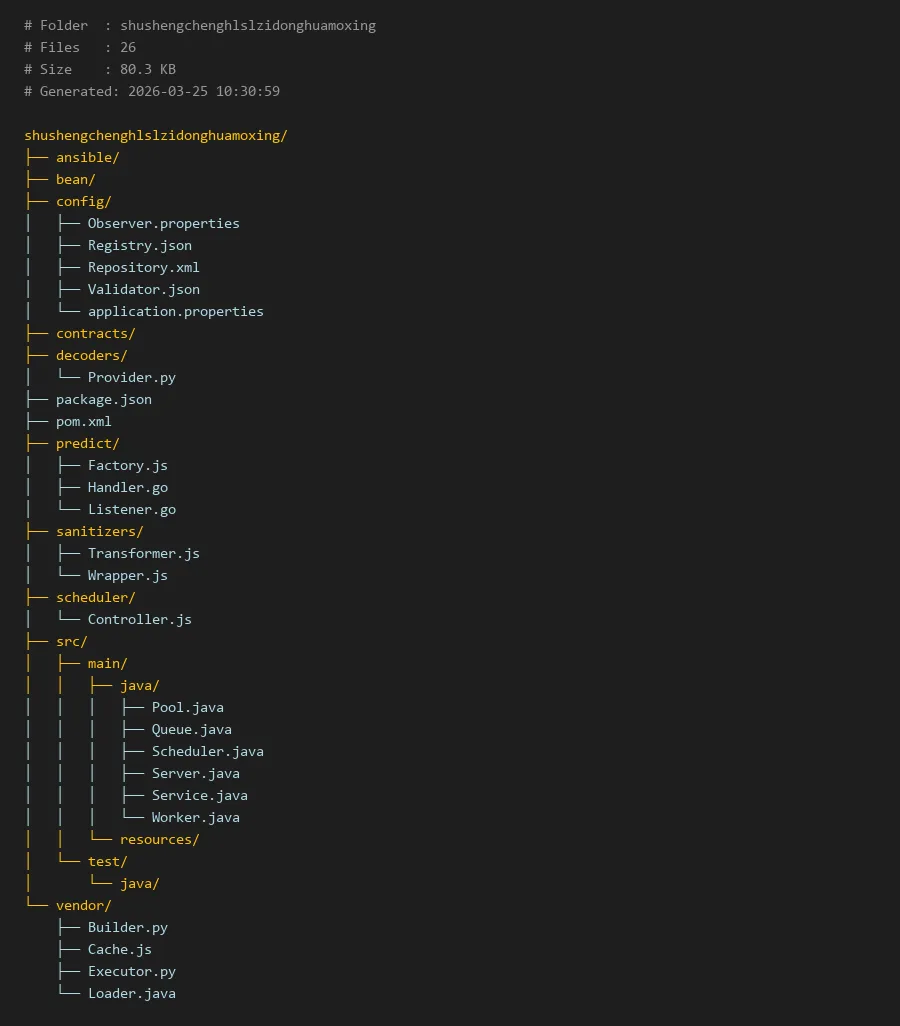
Task: Click the config/ folder entry
Action: [83, 201]
